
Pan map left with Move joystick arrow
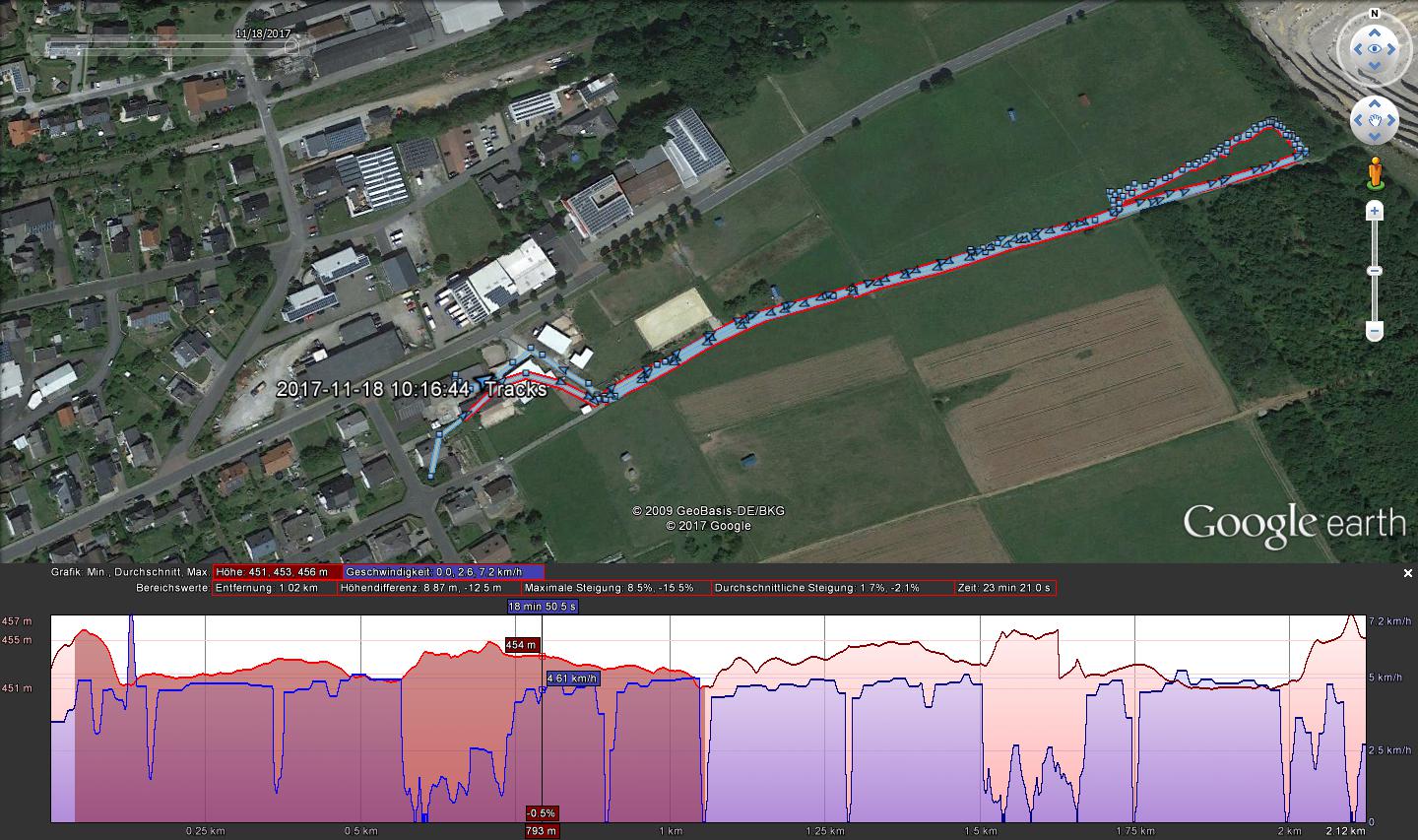click(x=1358, y=121)
